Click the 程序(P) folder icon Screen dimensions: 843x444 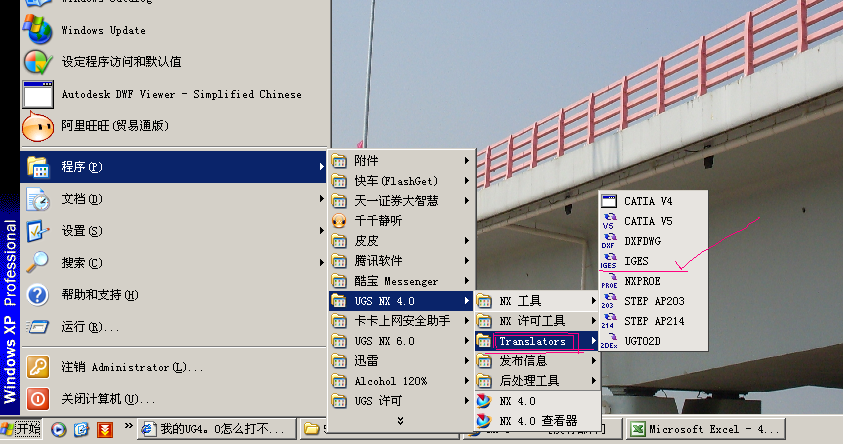pyautogui.click(x=38, y=167)
